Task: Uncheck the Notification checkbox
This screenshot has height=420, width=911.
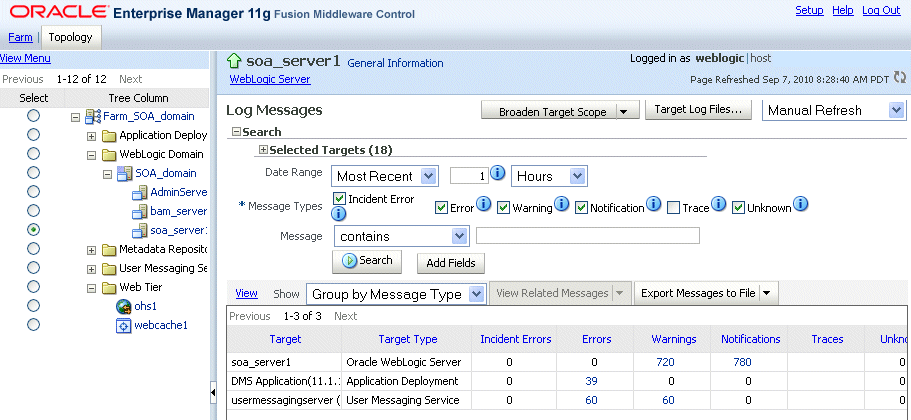Action: pos(581,207)
